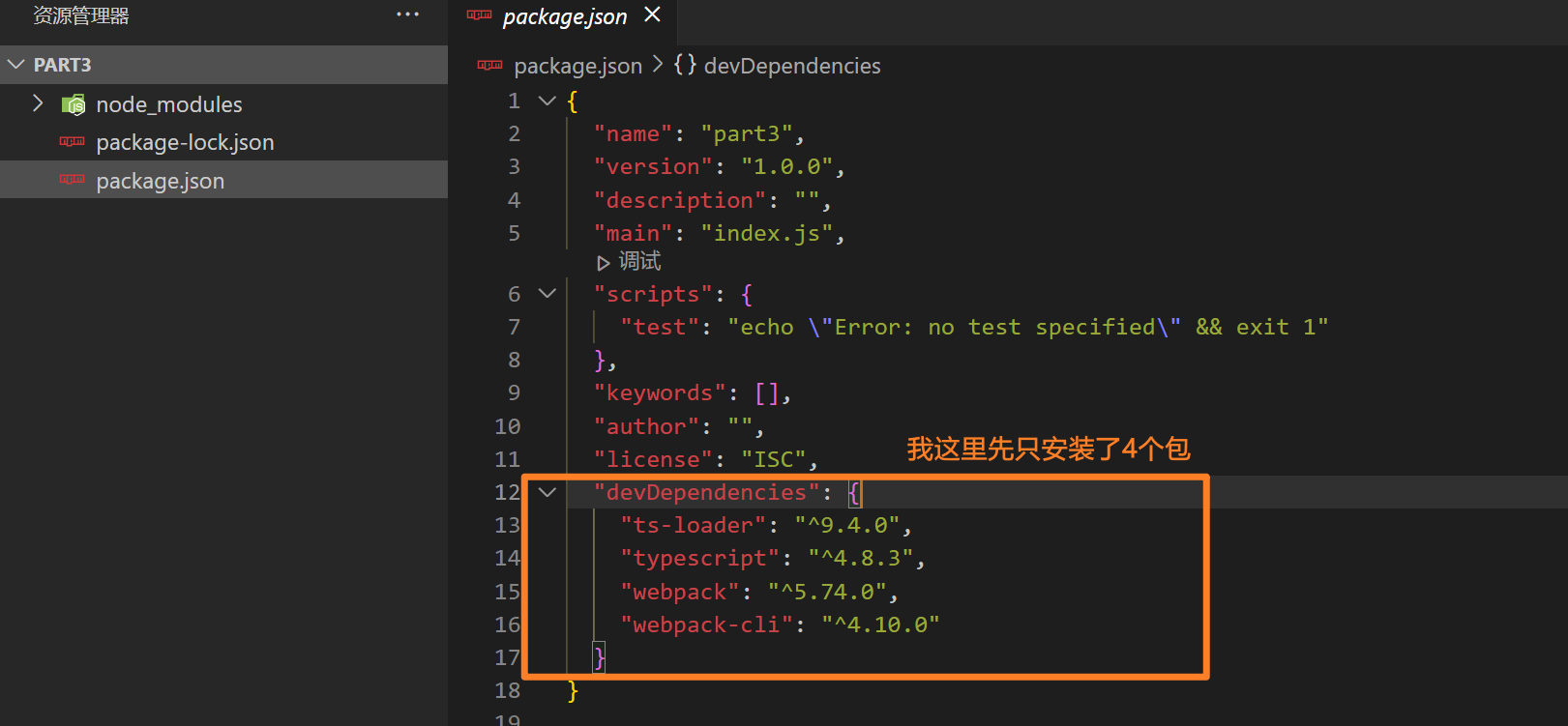Click the npm icon in the breadcrumb bar
Screen dimensions: 1568x726
[489, 65]
